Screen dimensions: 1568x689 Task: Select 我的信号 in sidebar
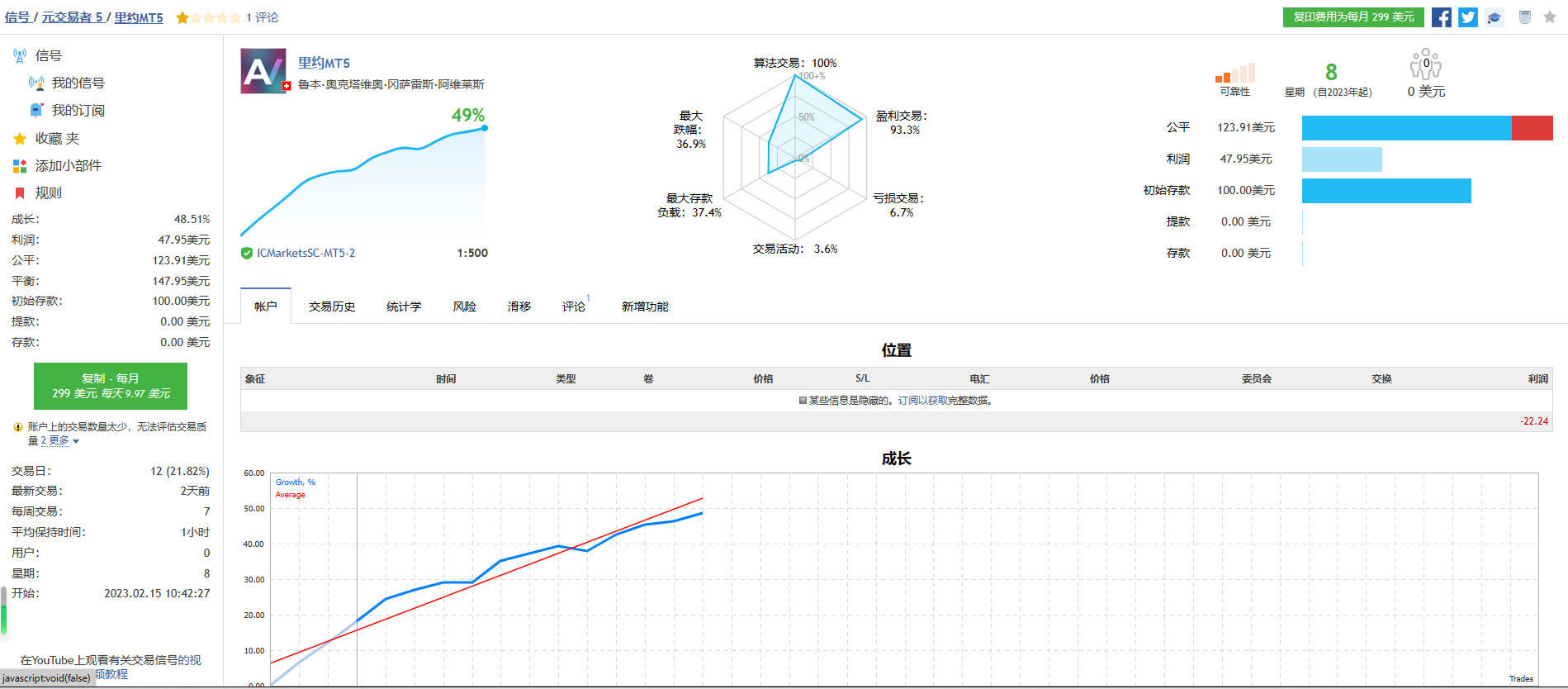78,83
